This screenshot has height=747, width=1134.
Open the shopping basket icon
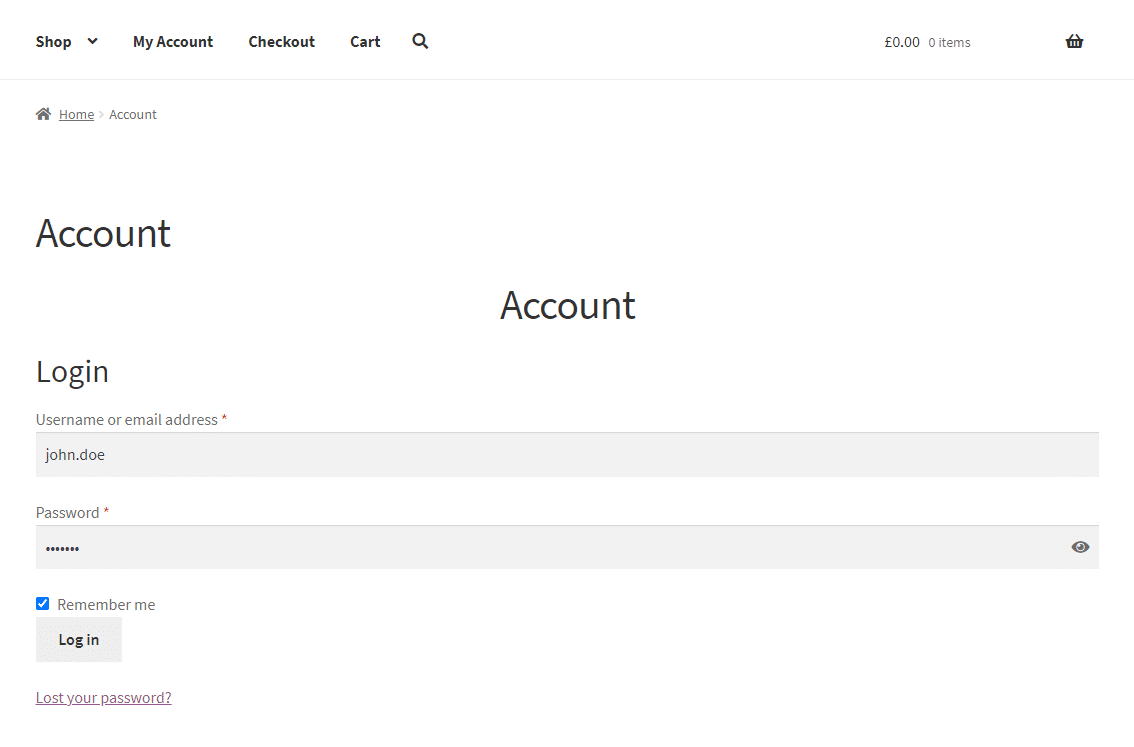[x=1074, y=41]
